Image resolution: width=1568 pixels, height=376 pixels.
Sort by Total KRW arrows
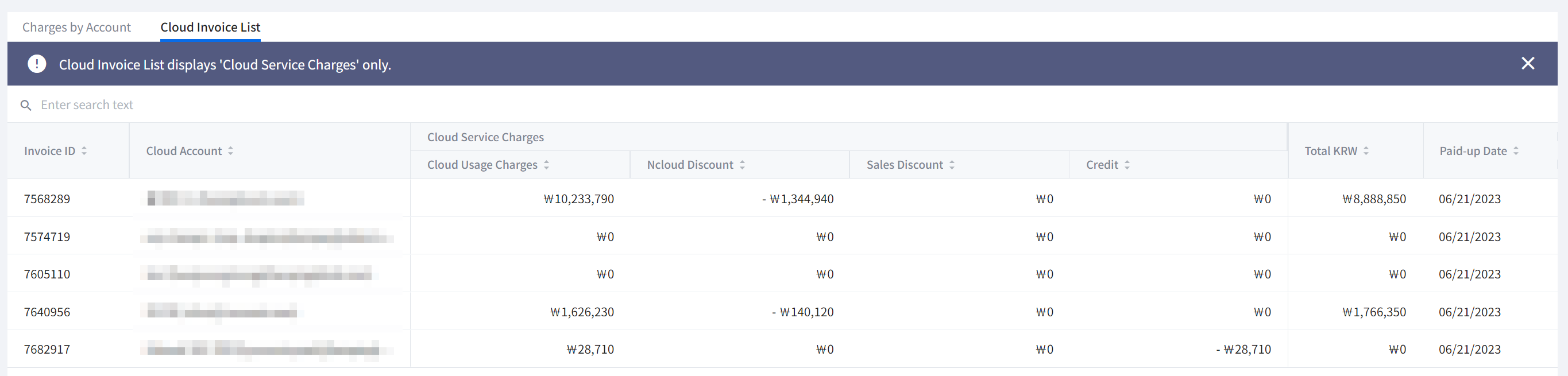(1366, 151)
